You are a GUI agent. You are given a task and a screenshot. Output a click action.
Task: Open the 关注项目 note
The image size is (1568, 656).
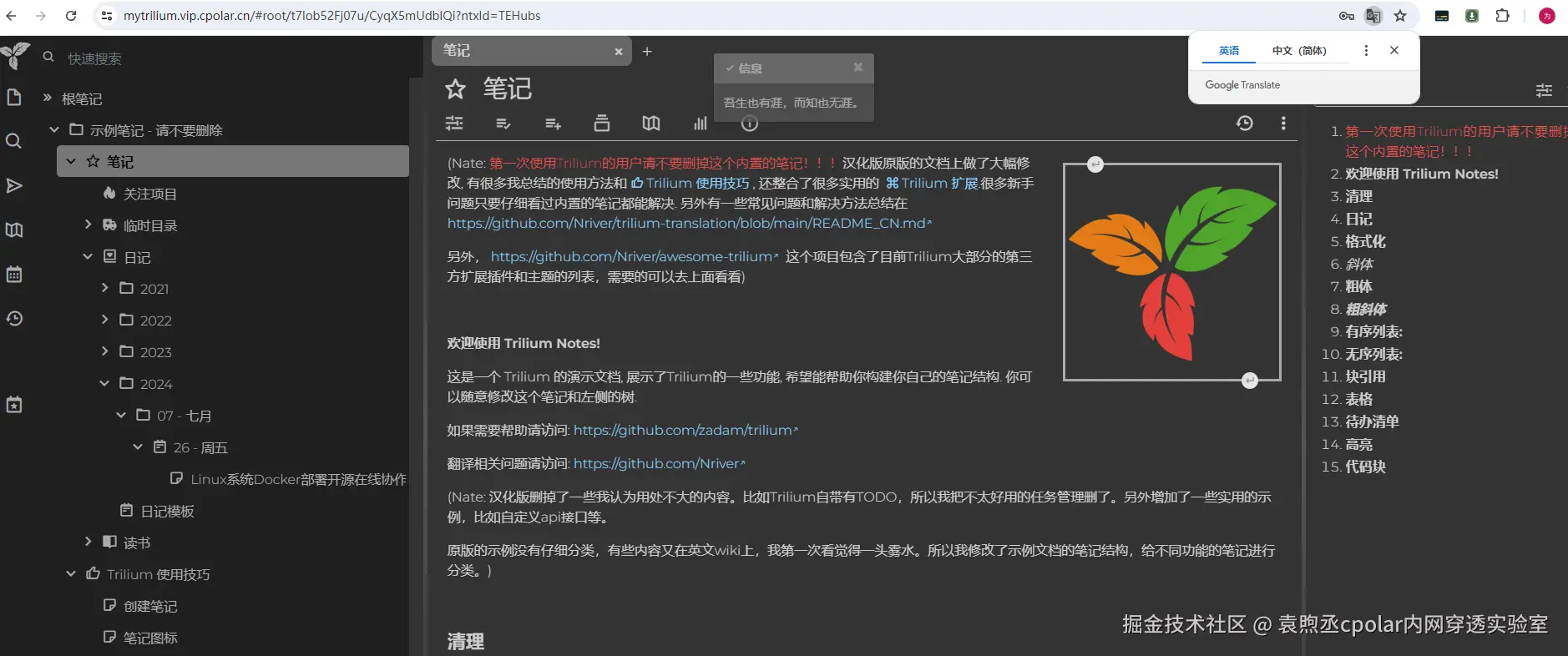[x=150, y=194]
